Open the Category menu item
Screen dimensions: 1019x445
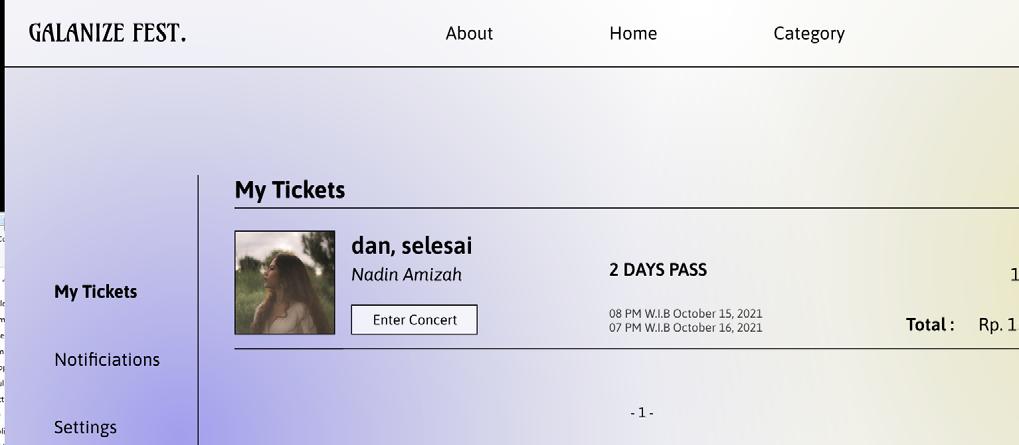coord(809,33)
